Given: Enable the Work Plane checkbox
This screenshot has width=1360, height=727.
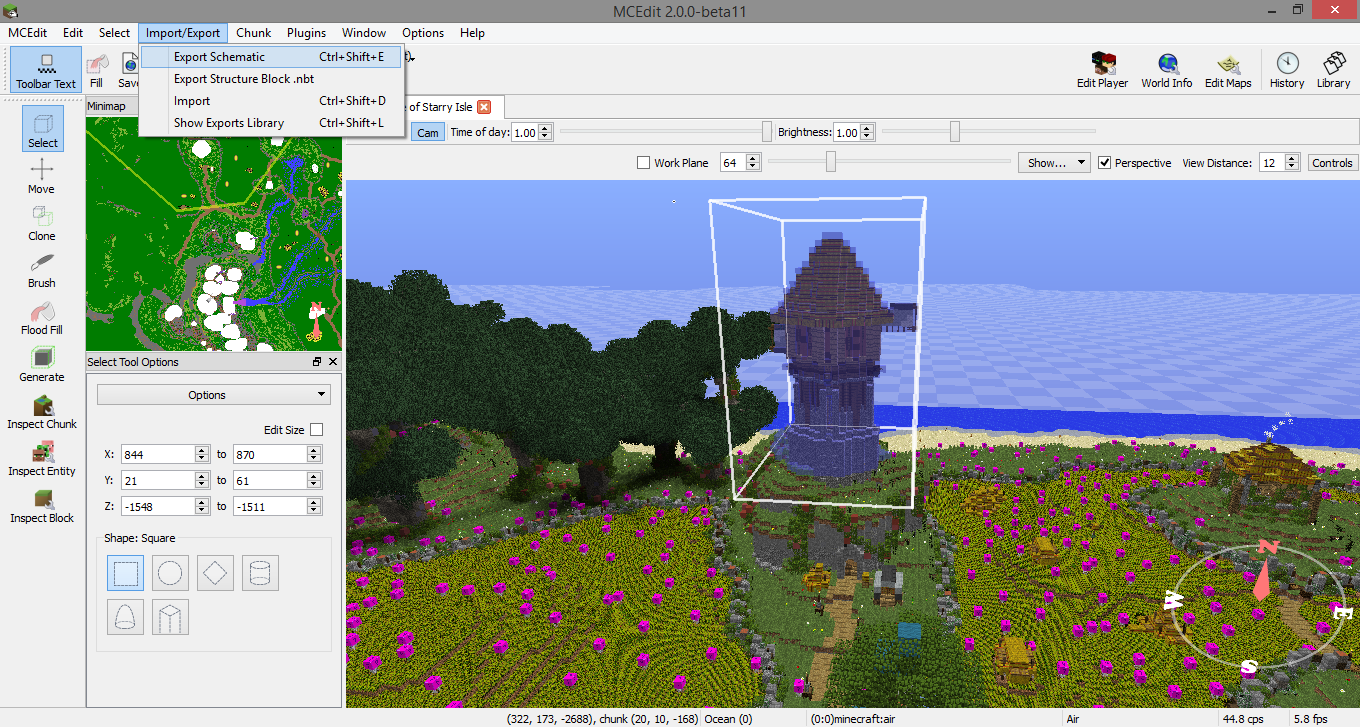Looking at the screenshot, I should click(x=643, y=162).
